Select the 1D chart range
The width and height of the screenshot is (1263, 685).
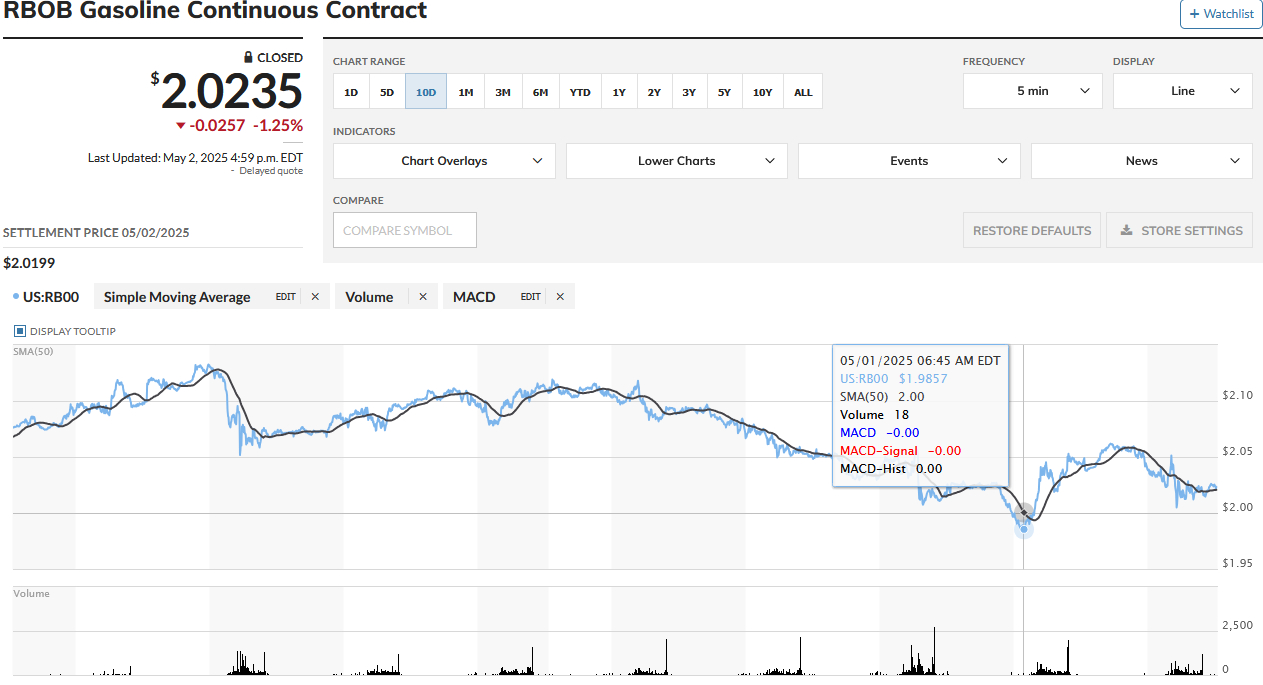351,92
